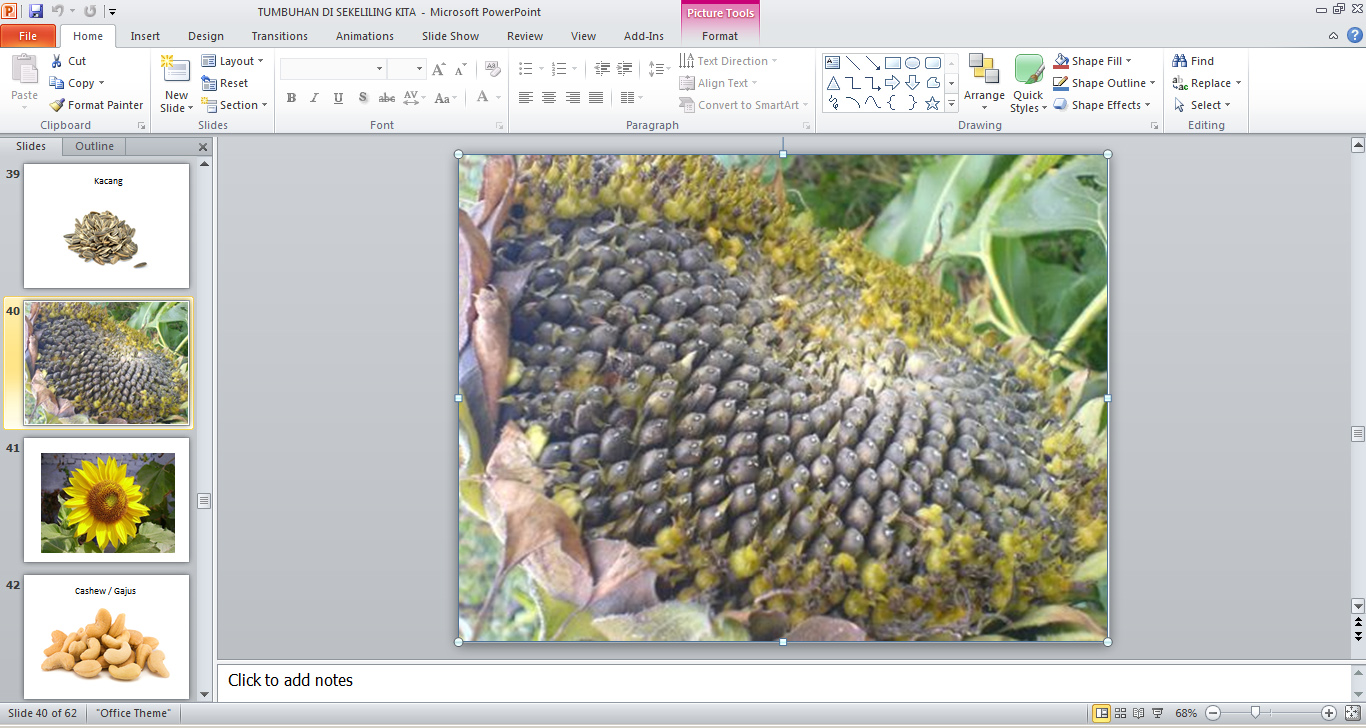Image resolution: width=1366 pixels, height=728 pixels.
Task: Increase the list indent level
Action: coord(626,69)
